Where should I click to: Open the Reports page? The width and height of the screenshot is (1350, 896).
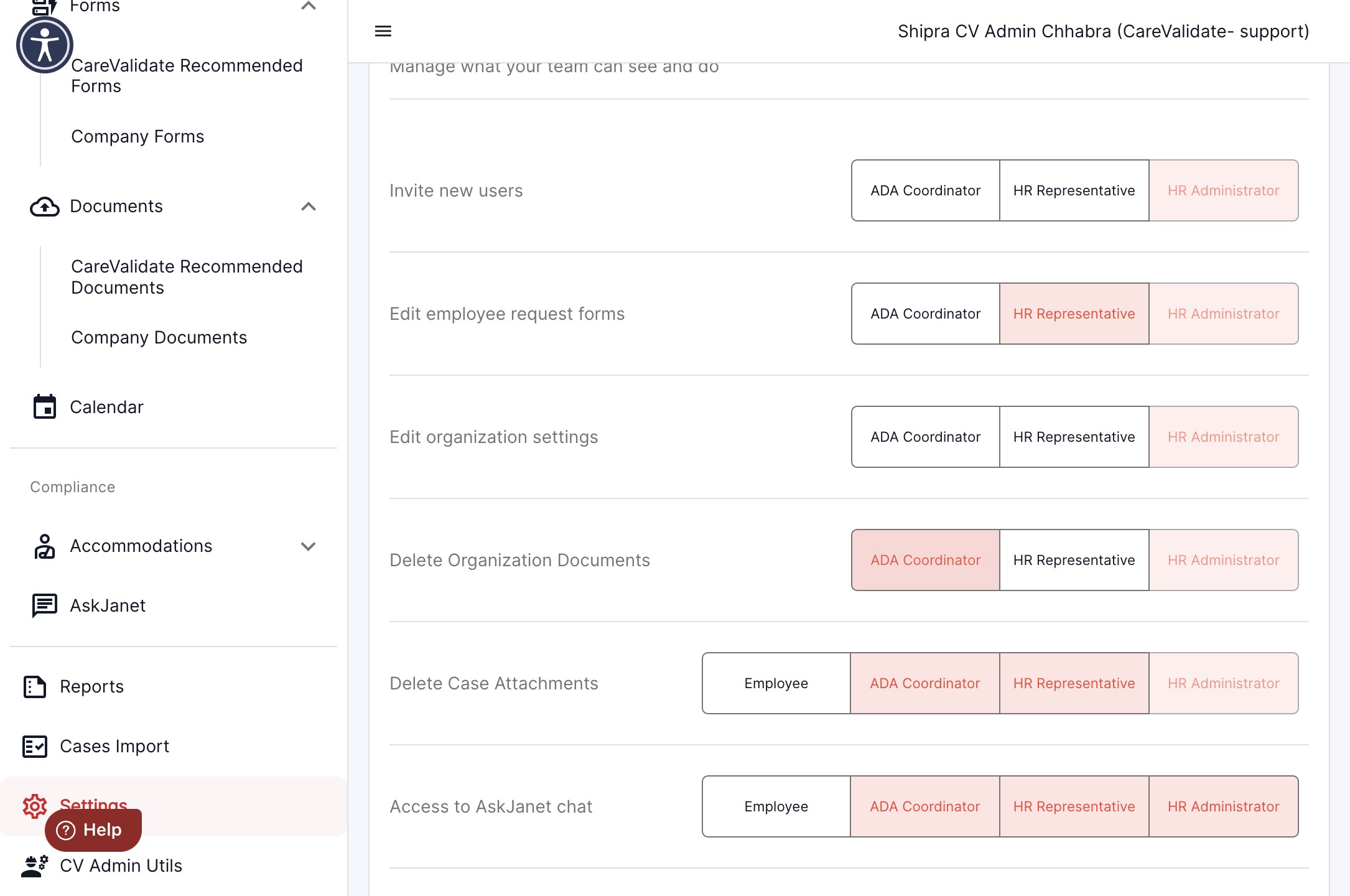point(91,686)
